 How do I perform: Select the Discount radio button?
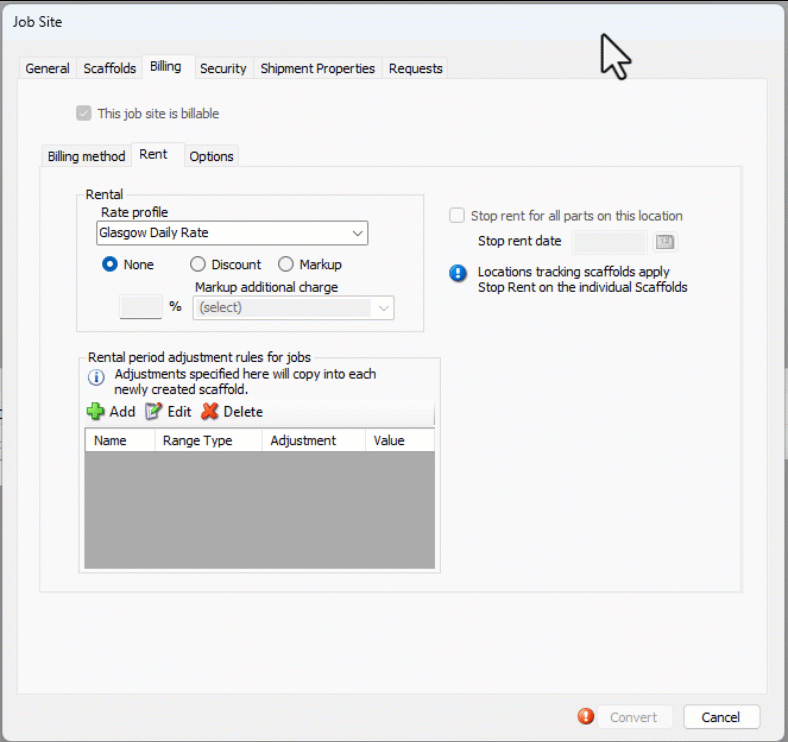[x=197, y=265]
